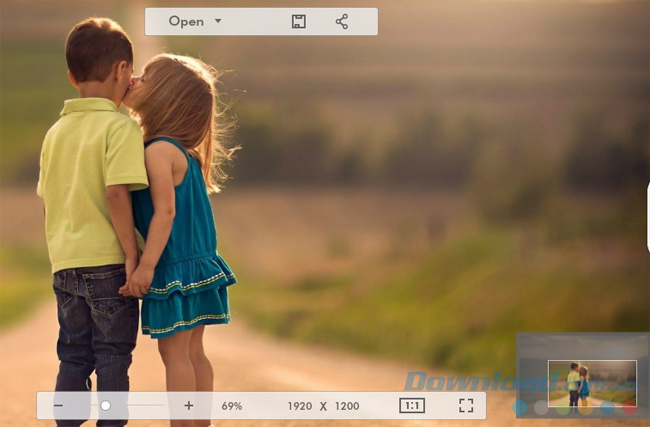Click the 69% zoom percentage readout
Image resolution: width=650 pixels, height=427 pixels.
point(232,405)
